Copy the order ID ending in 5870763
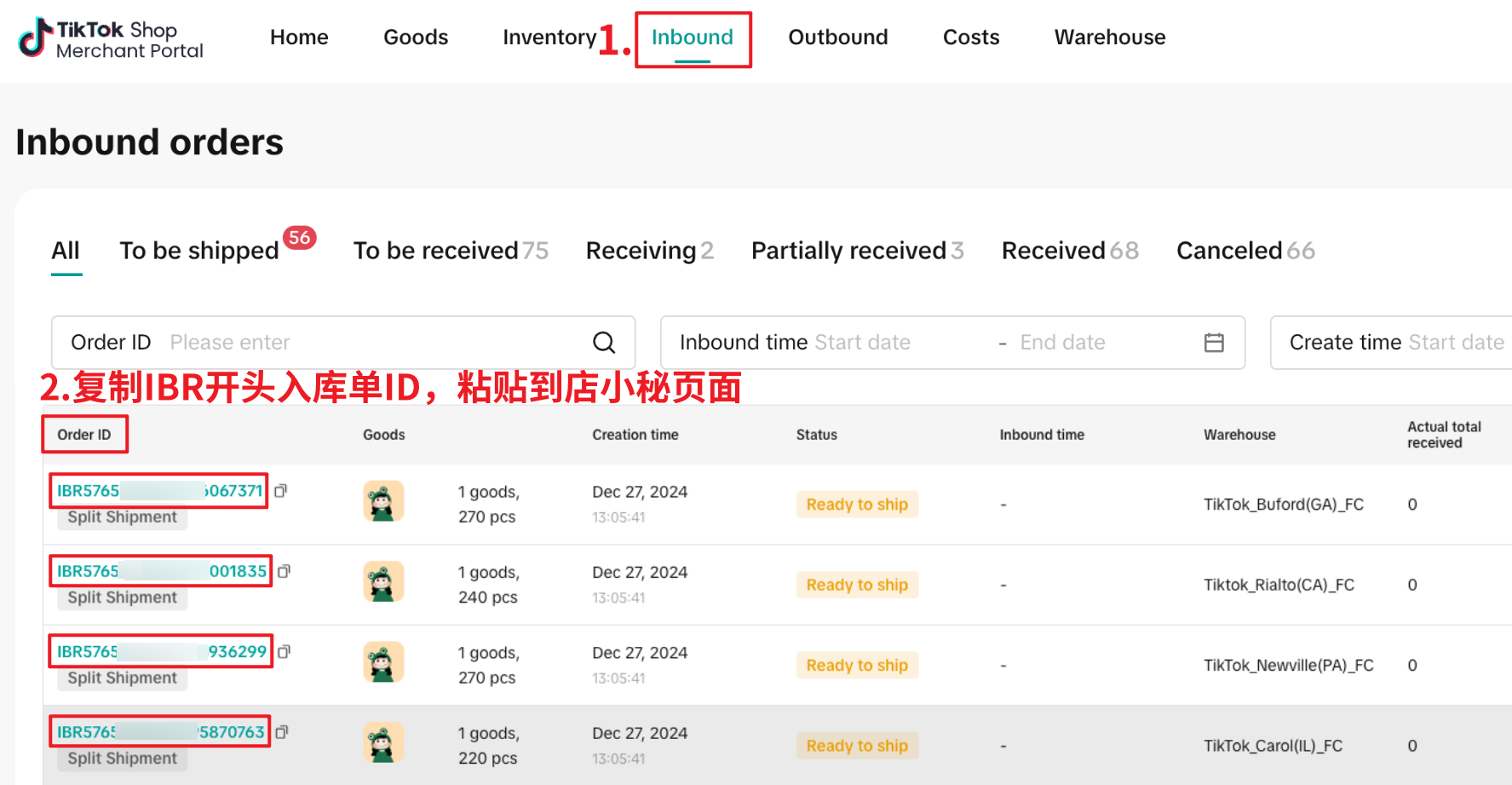Image resolution: width=1512 pixels, height=785 pixels. coord(282,732)
